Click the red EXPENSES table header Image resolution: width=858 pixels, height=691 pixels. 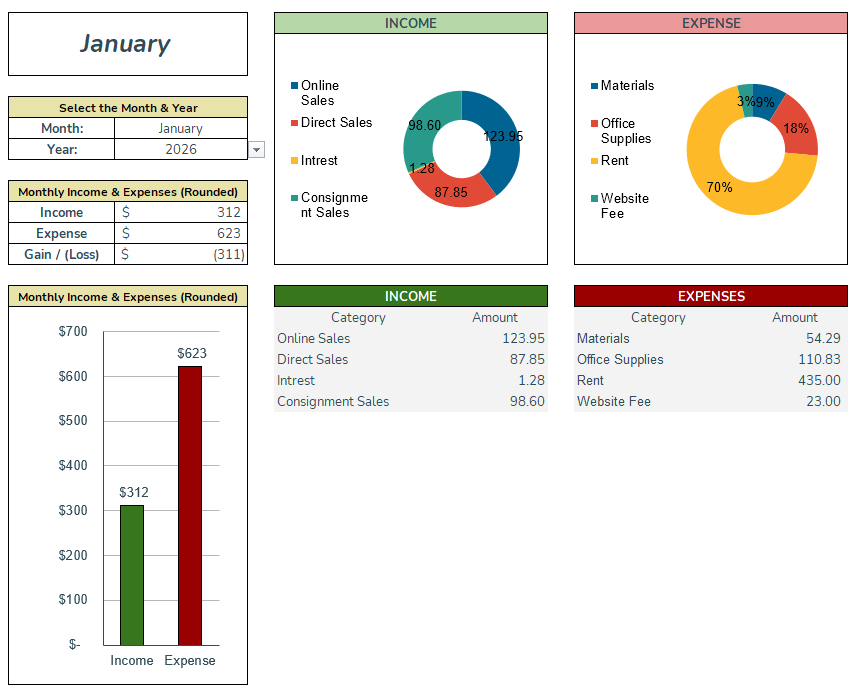710,296
